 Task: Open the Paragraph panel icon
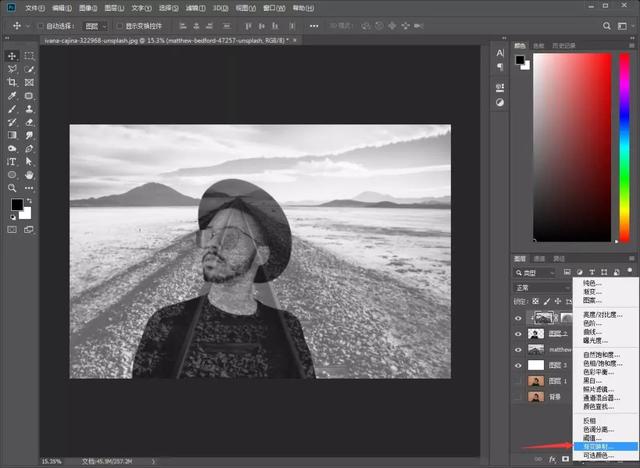(500, 67)
